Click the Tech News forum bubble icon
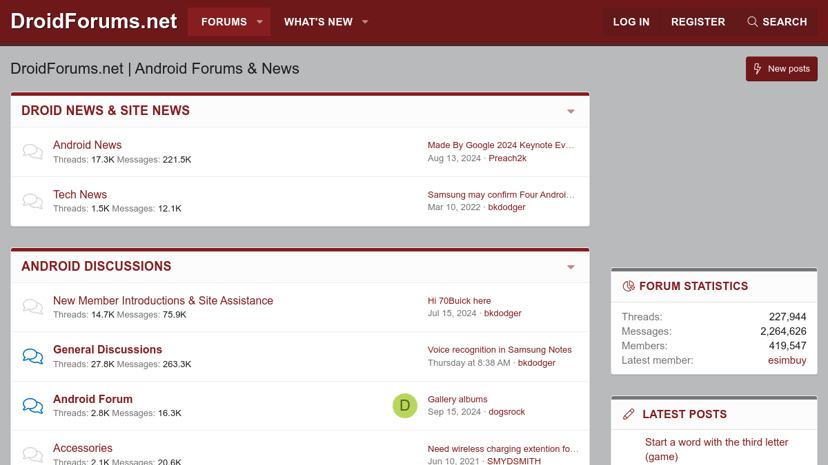 33,201
